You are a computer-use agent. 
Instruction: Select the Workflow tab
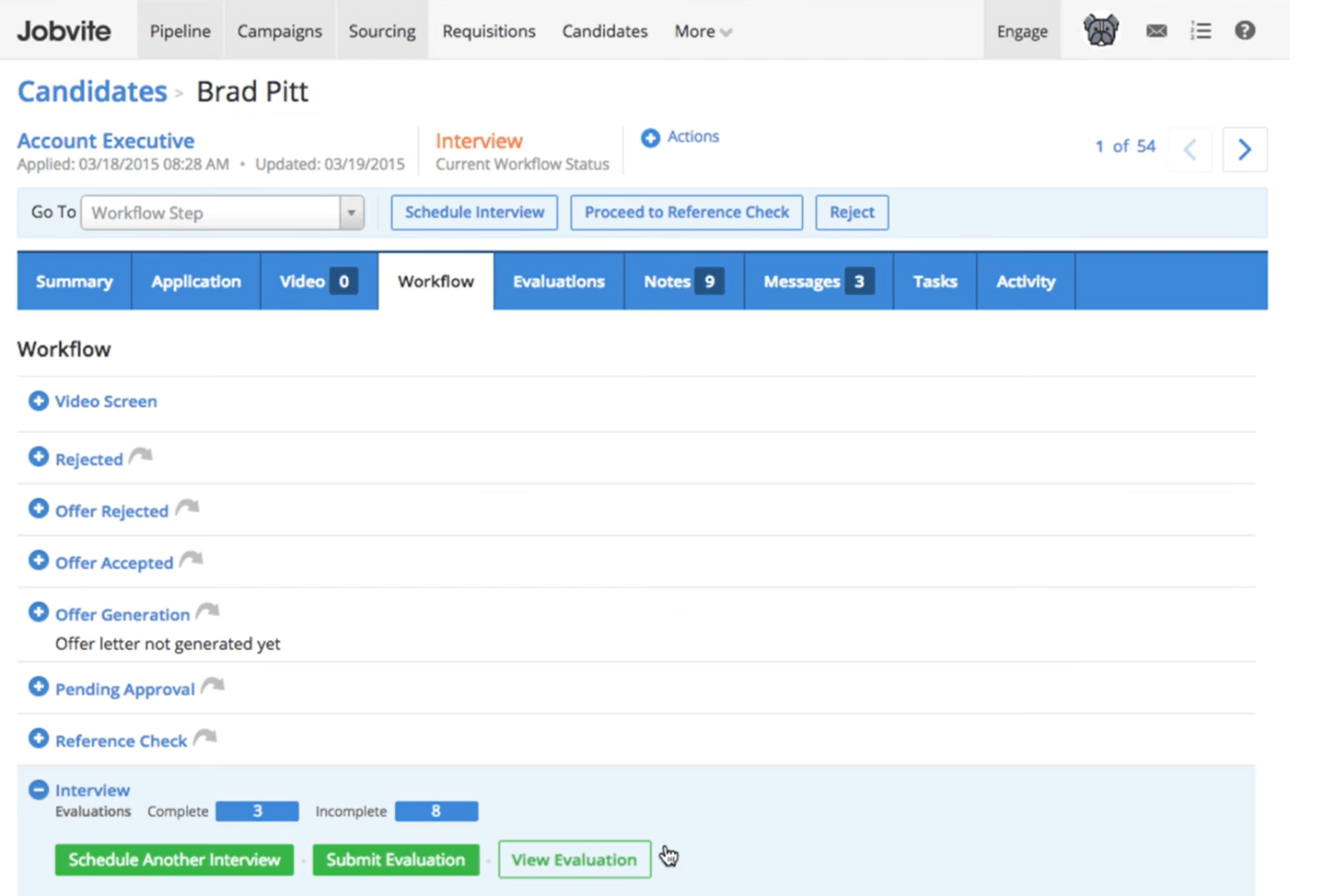pyautogui.click(x=436, y=281)
